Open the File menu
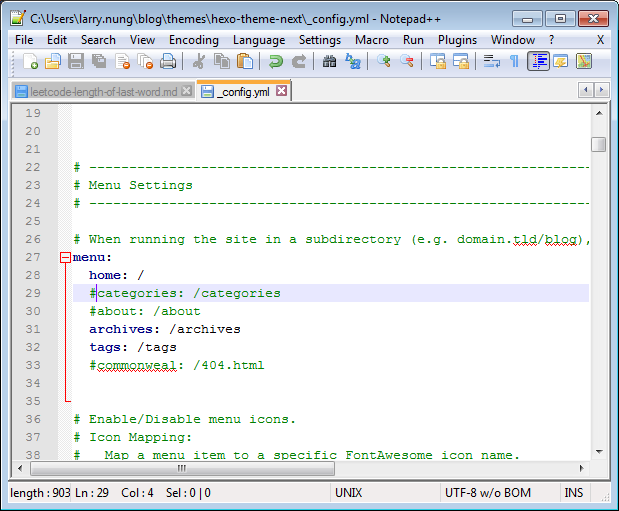The width and height of the screenshot is (619, 511). (x=24, y=40)
